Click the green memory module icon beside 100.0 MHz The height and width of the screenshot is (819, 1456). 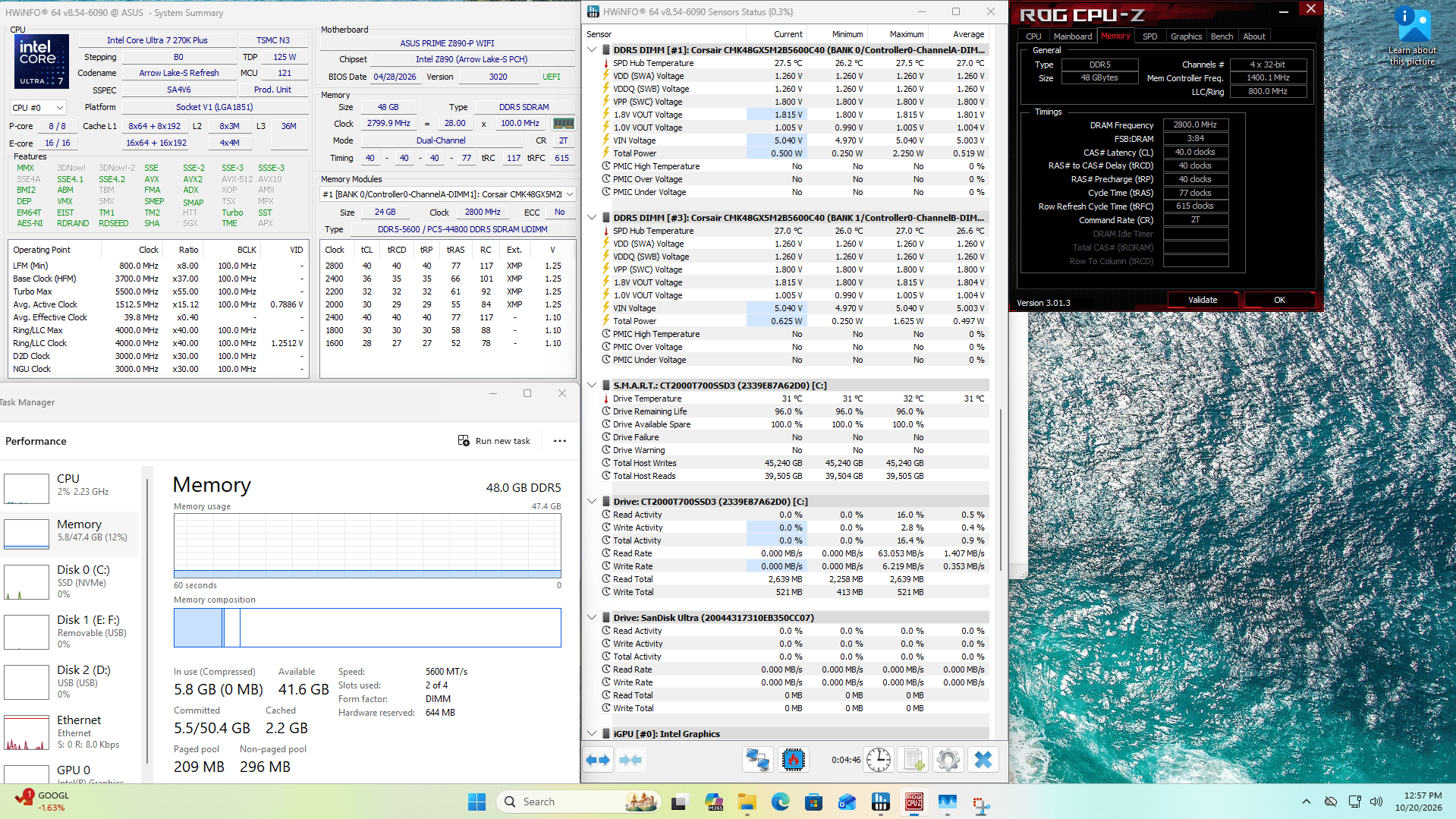coord(563,123)
